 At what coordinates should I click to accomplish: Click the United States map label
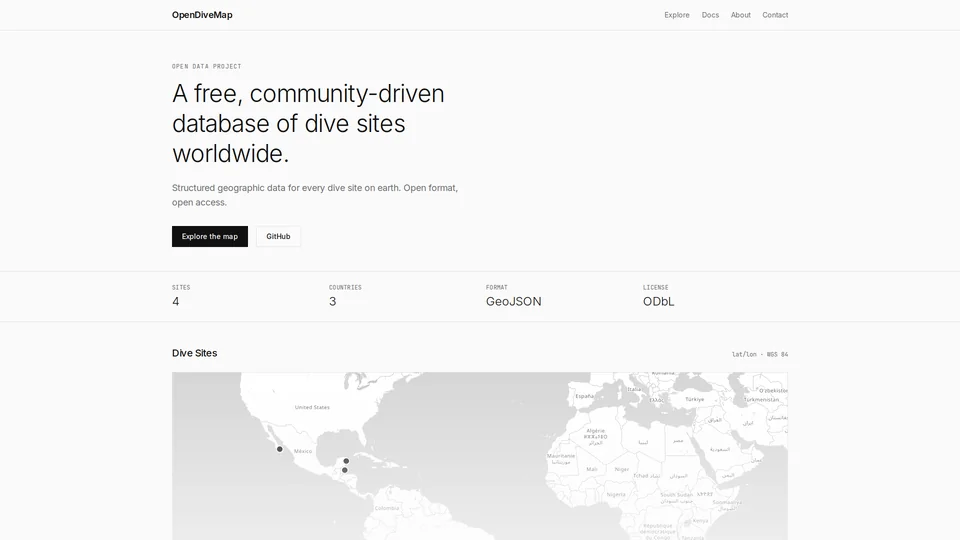point(312,407)
